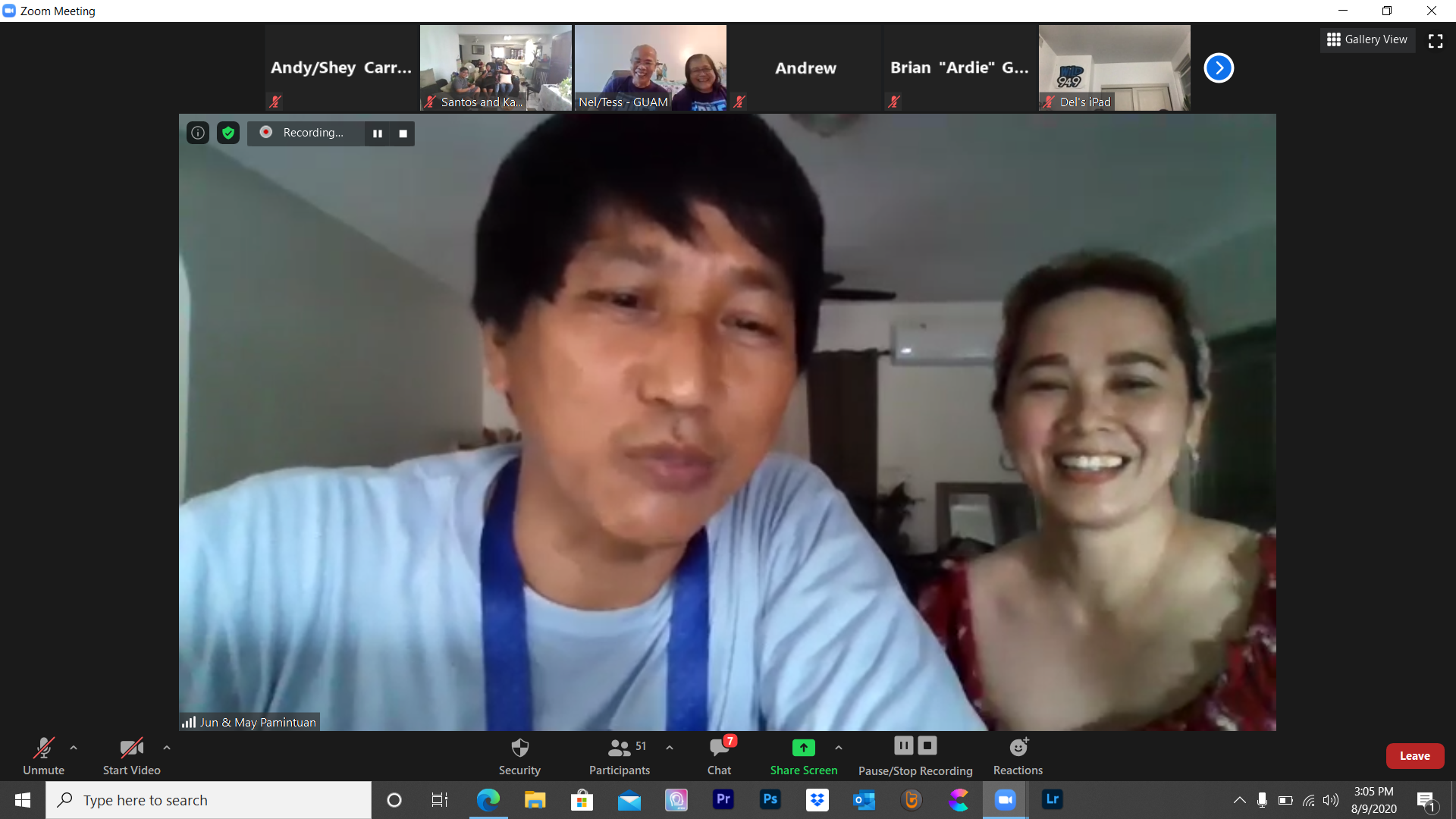Click Jun & May Pamintuan name label
This screenshot has height=819, width=1456.
(x=258, y=722)
